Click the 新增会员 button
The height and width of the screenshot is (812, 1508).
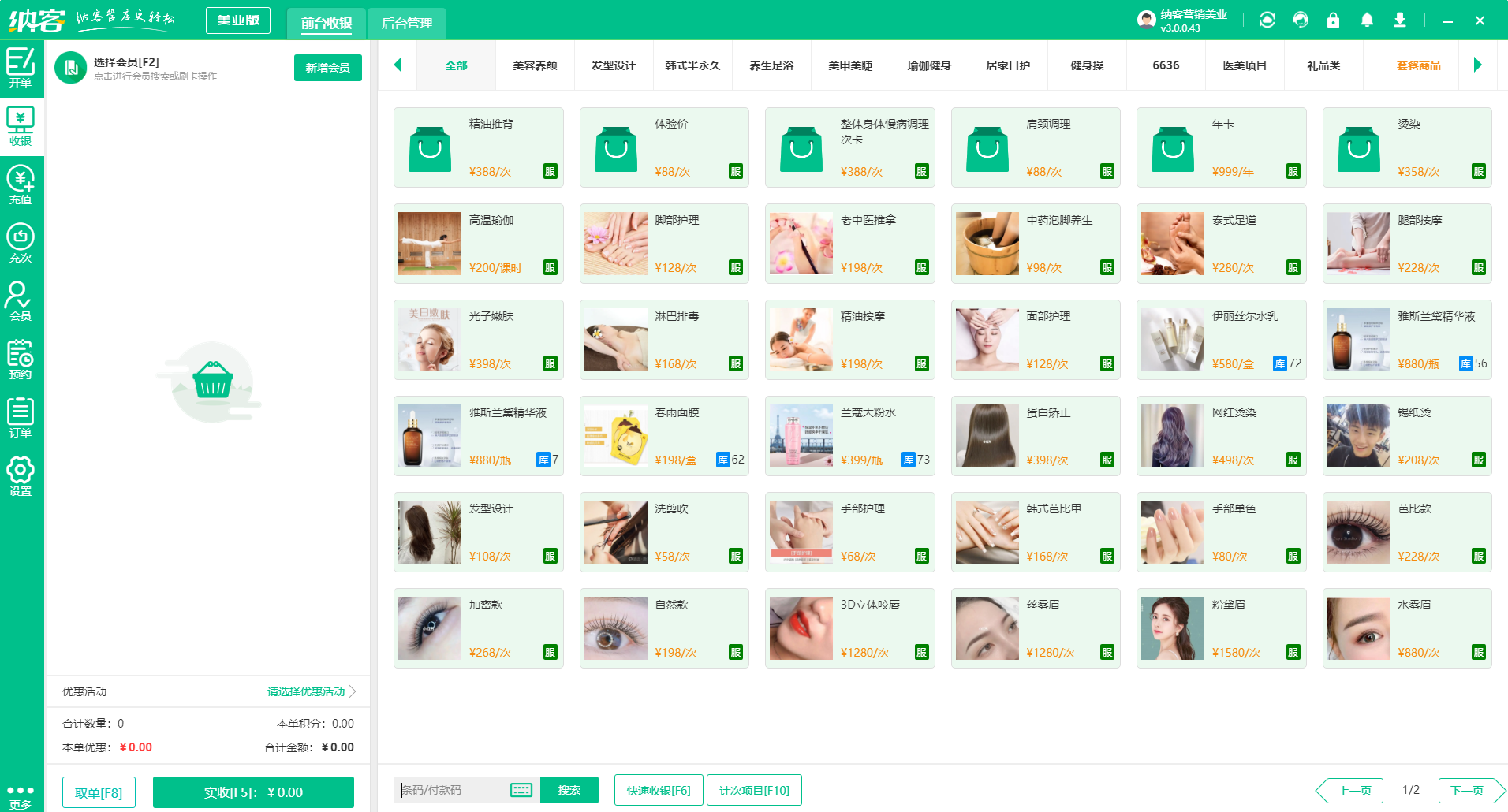point(327,68)
